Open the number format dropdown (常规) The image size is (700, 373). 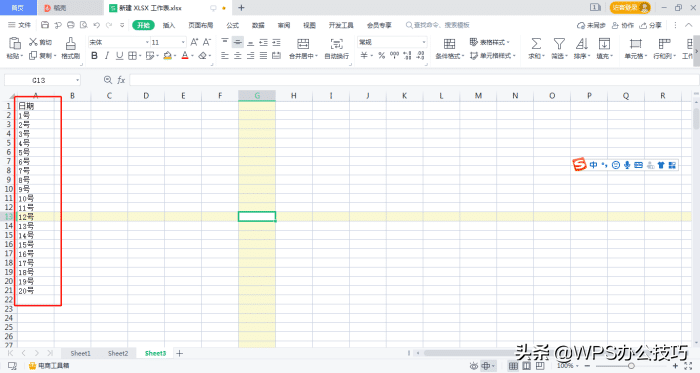coord(424,42)
